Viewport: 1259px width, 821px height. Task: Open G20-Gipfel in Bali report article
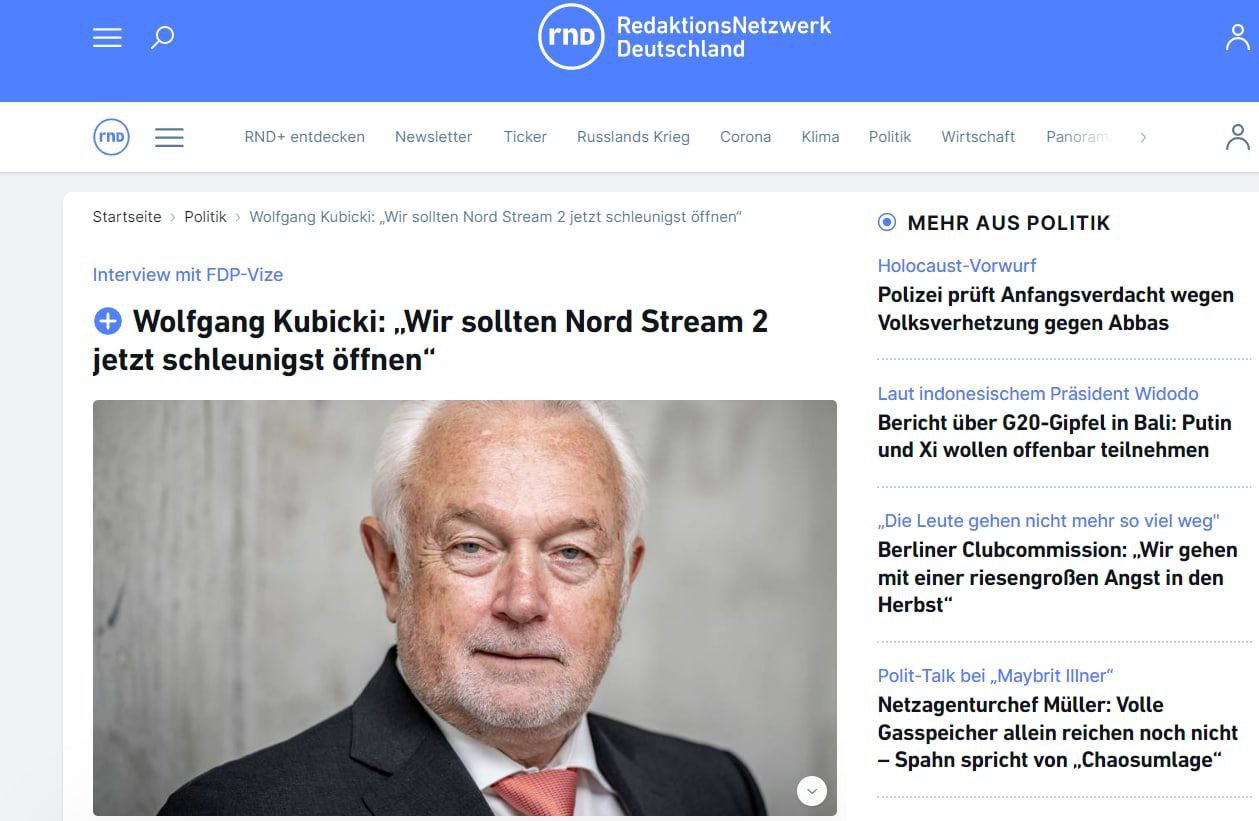click(x=1054, y=436)
